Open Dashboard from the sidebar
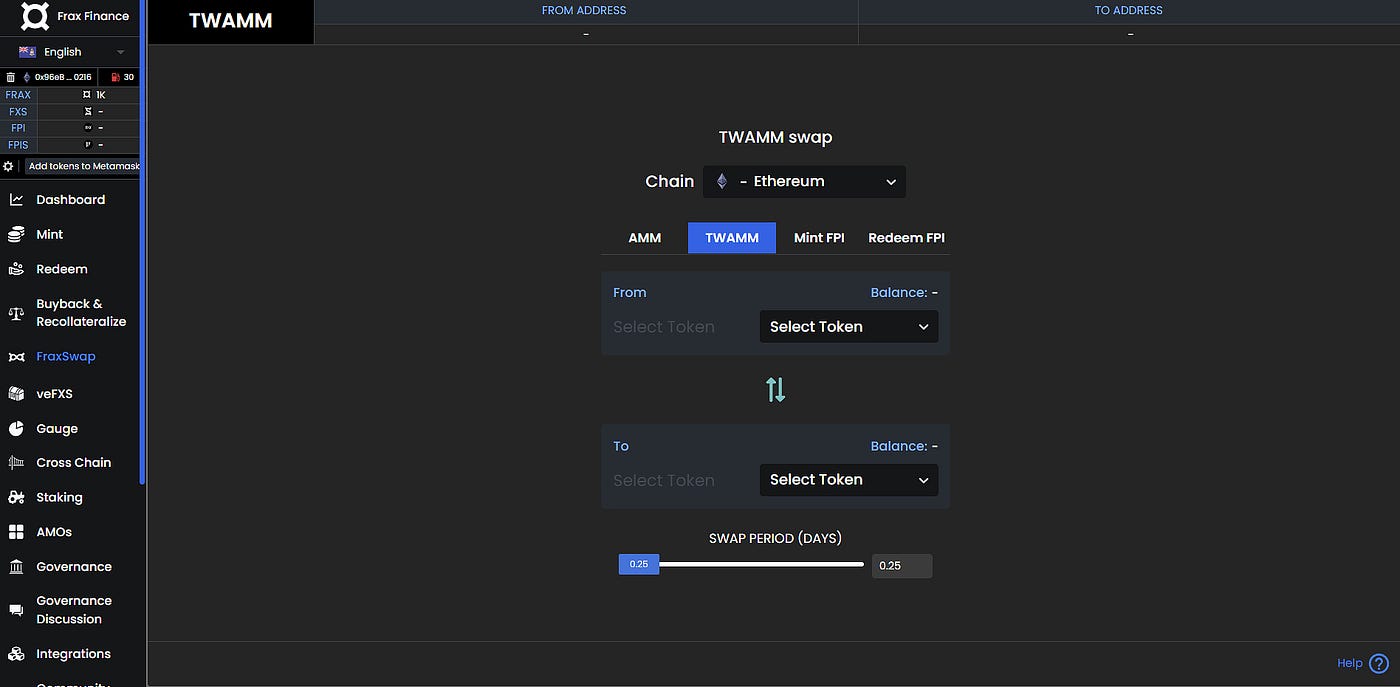The width and height of the screenshot is (1400, 687). point(71,200)
